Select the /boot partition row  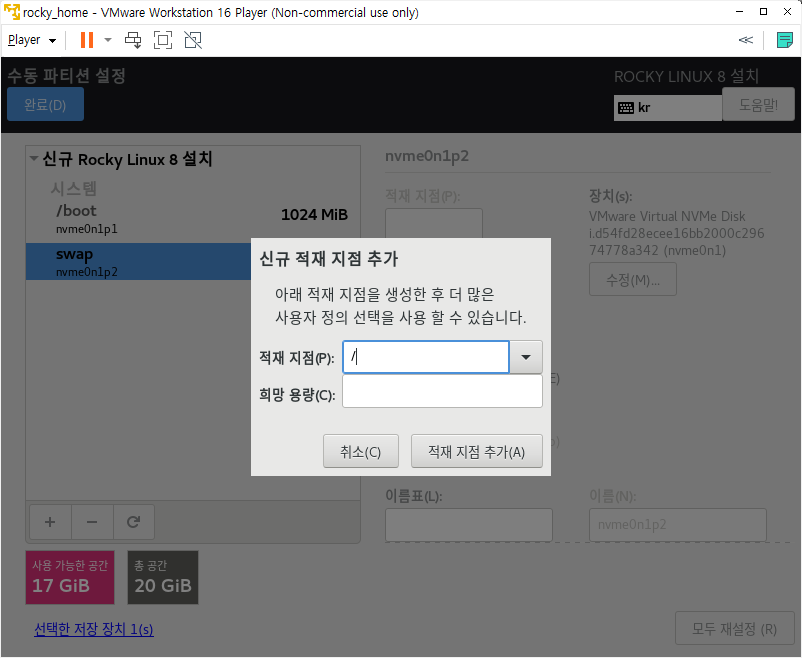(193, 219)
